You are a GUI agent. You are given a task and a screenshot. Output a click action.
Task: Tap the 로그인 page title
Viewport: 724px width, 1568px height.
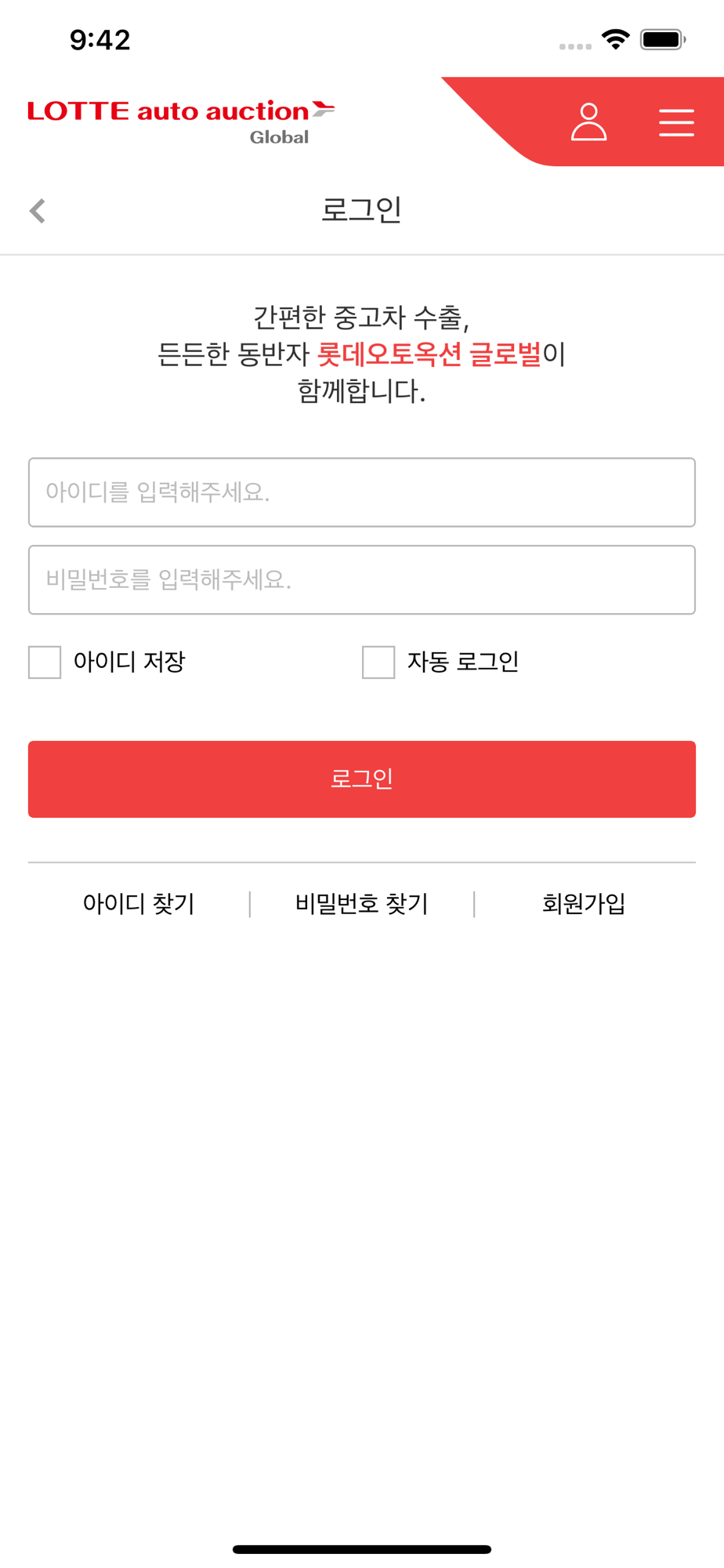(362, 209)
